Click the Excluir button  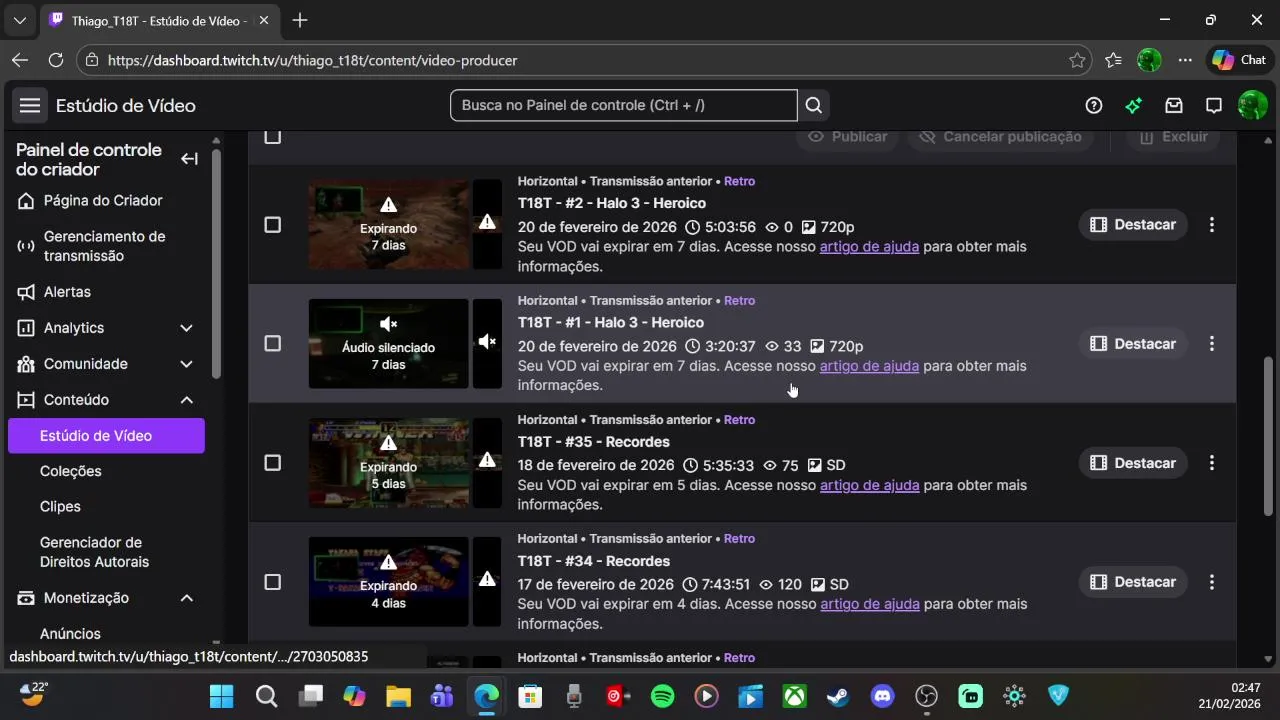[1173, 137]
